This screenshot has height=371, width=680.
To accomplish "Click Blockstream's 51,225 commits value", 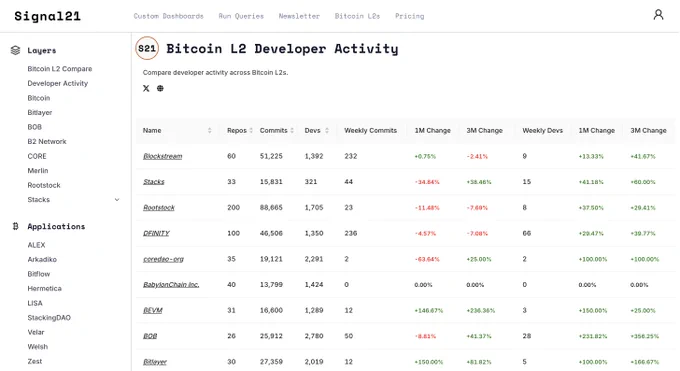I will 271,156.
